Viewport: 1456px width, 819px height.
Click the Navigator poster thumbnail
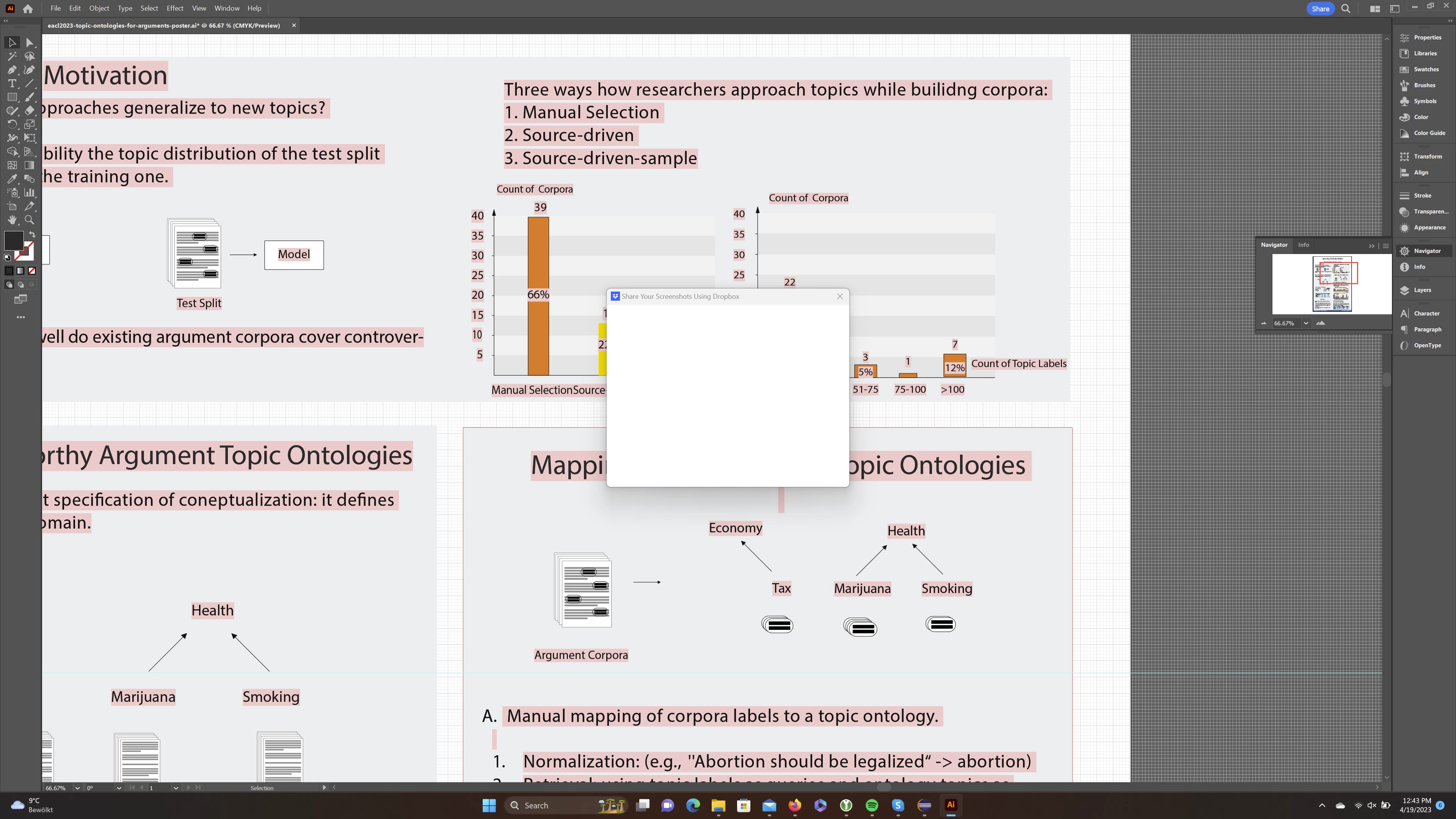1332,284
